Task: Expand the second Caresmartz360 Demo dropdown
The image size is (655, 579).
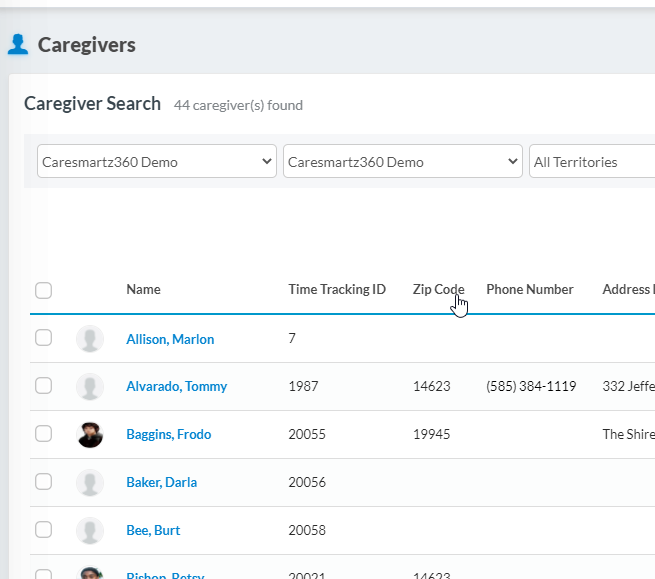Action: point(402,162)
